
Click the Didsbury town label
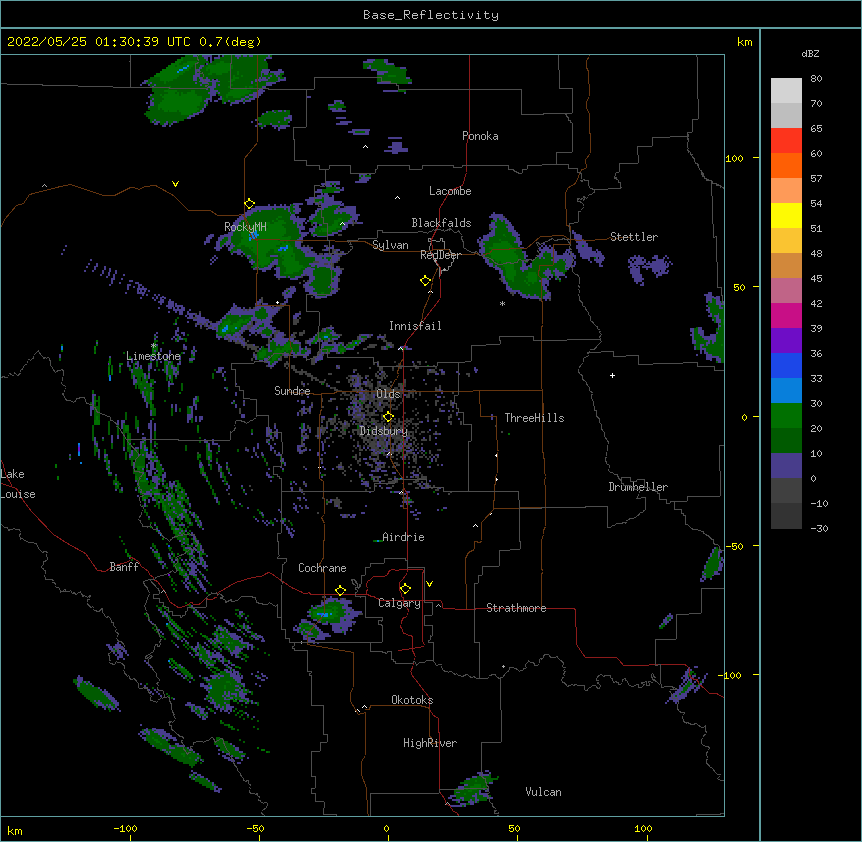(383, 431)
